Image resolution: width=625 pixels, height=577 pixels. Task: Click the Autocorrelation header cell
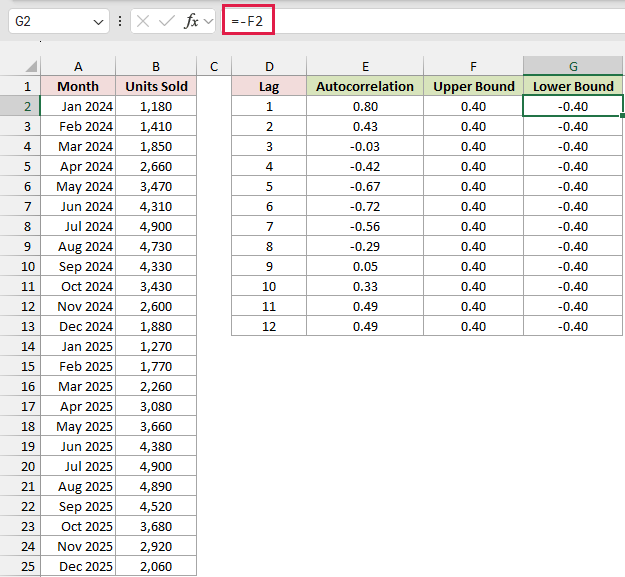365,86
